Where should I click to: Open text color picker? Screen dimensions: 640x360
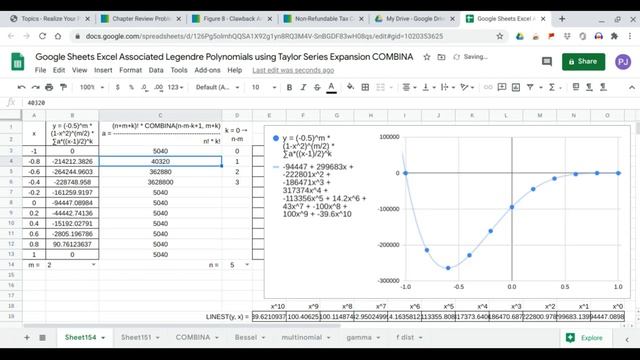click(x=331, y=87)
